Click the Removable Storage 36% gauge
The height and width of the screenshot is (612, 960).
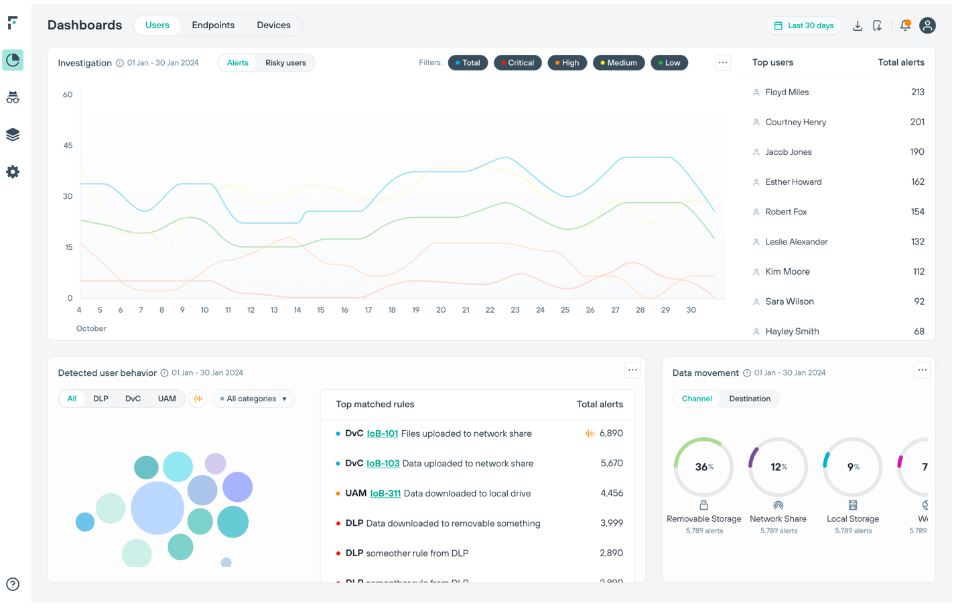pos(703,467)
